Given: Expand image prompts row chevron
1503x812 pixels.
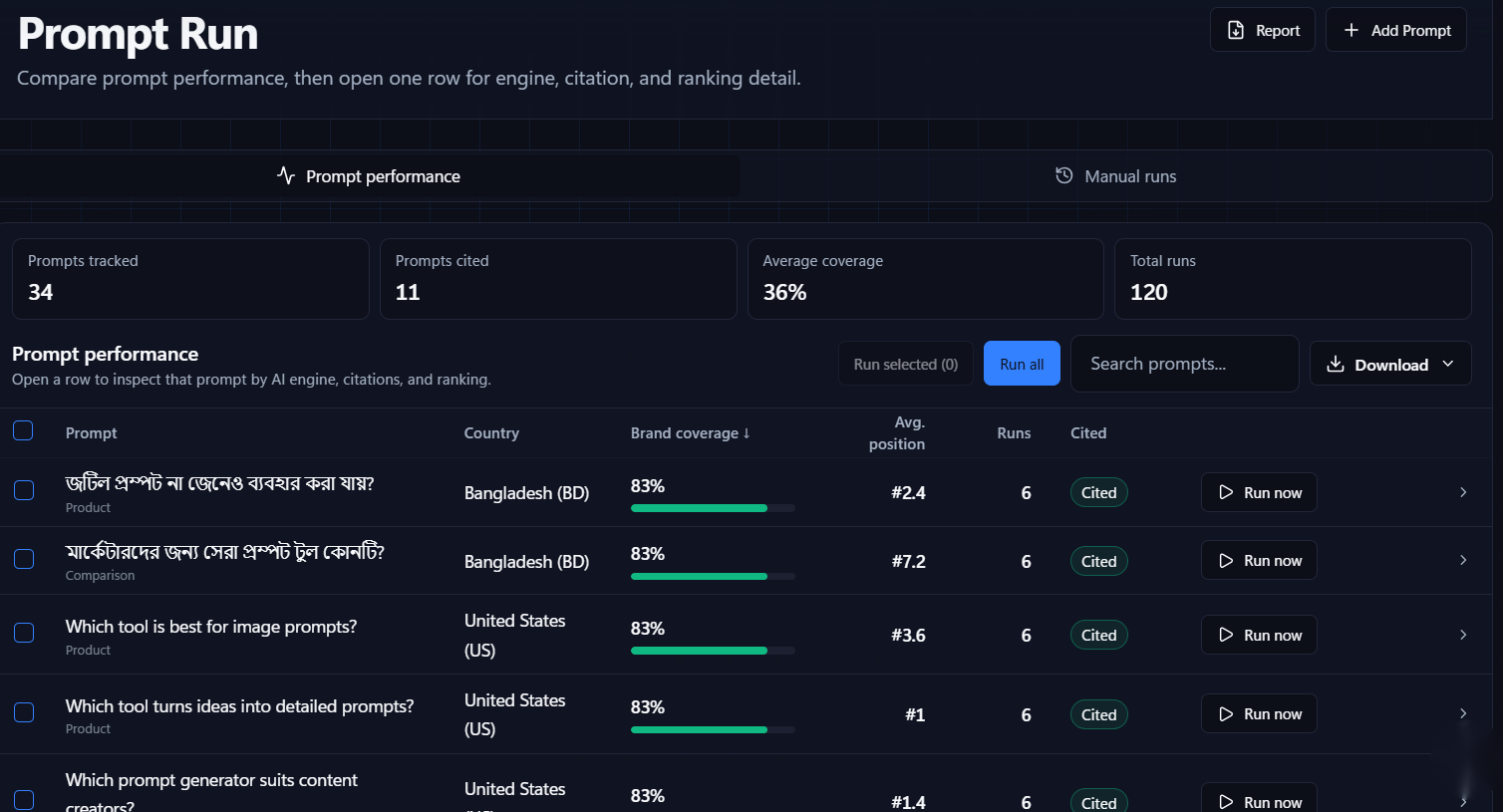Looking at the screenshot, I should point(1463,635).
